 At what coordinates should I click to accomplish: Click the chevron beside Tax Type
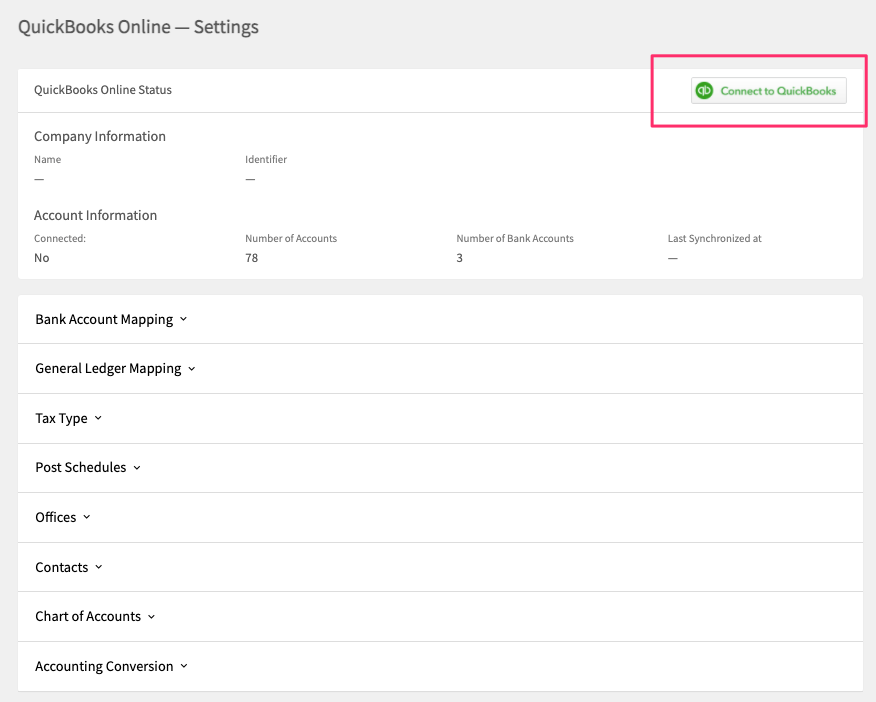[98, 418]
